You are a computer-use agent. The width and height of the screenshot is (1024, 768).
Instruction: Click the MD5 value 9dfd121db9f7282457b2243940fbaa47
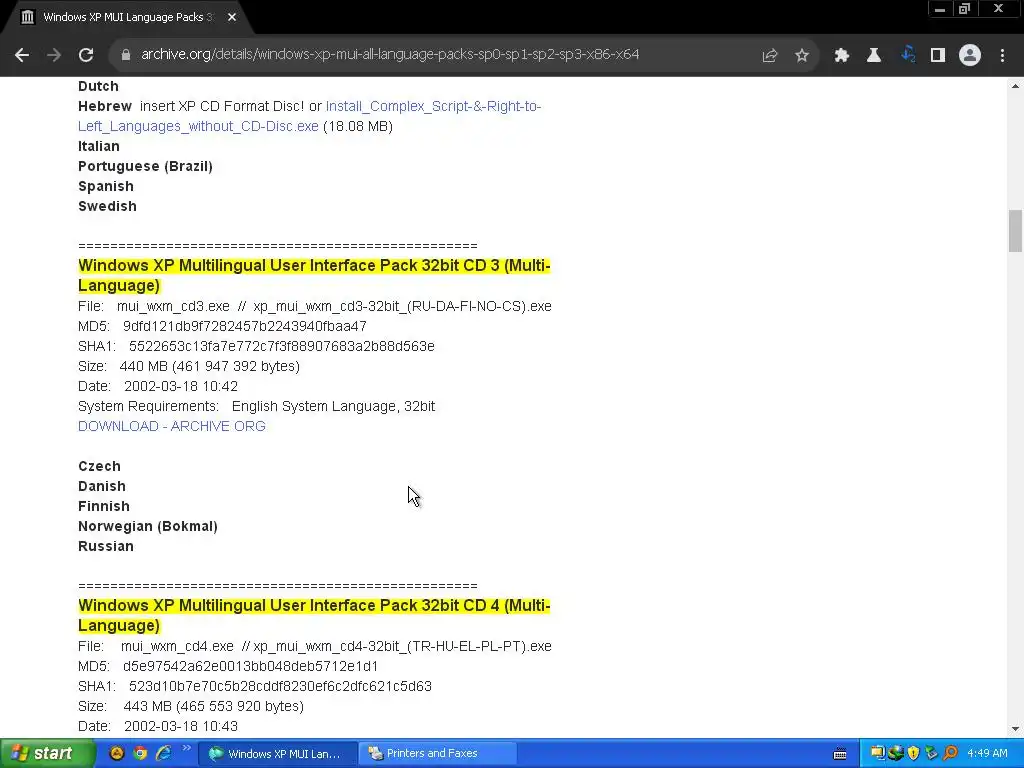click(x=245, y=327)
